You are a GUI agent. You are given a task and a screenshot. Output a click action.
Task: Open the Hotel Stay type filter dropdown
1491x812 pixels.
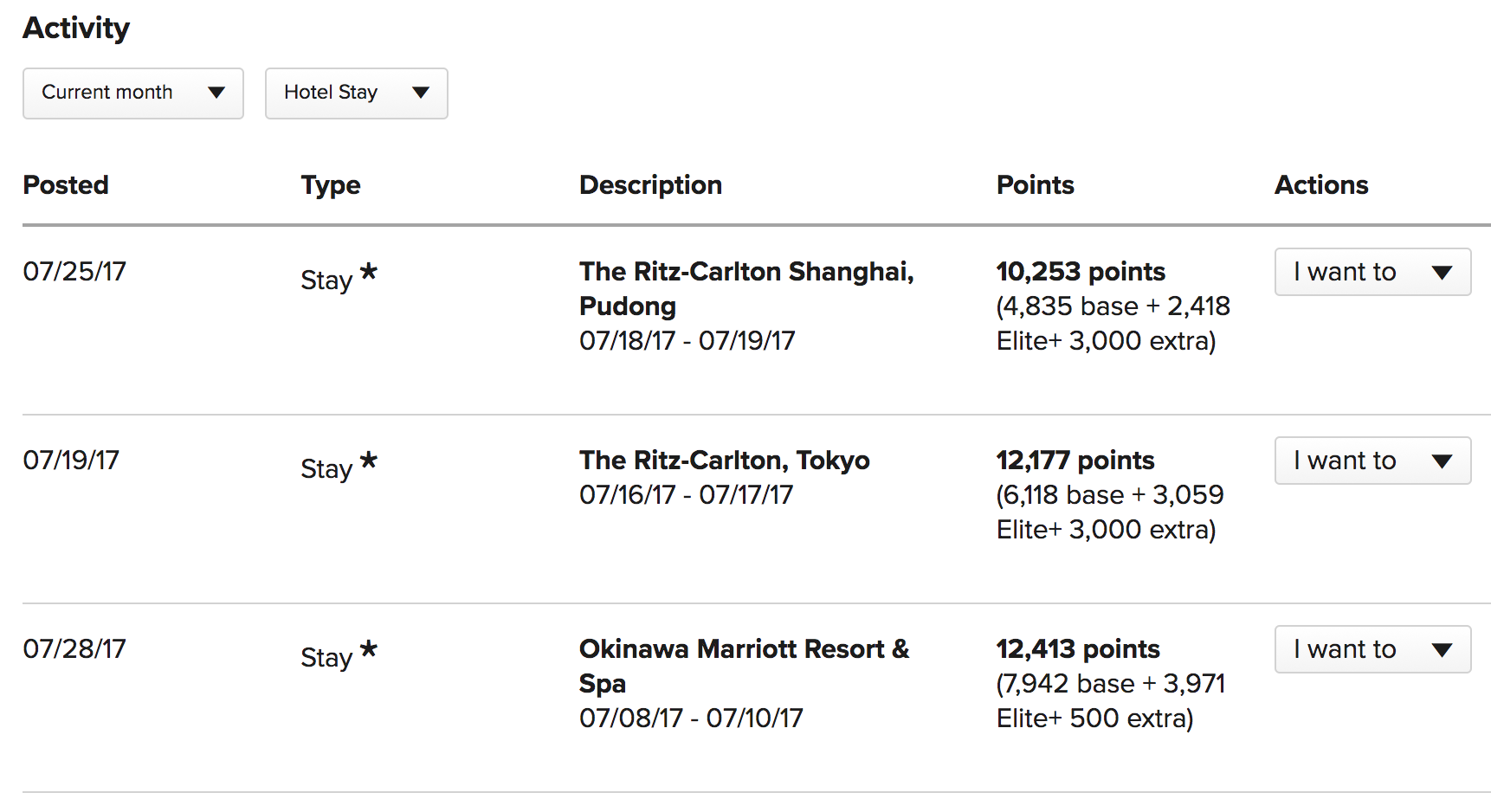coord(357,93)
